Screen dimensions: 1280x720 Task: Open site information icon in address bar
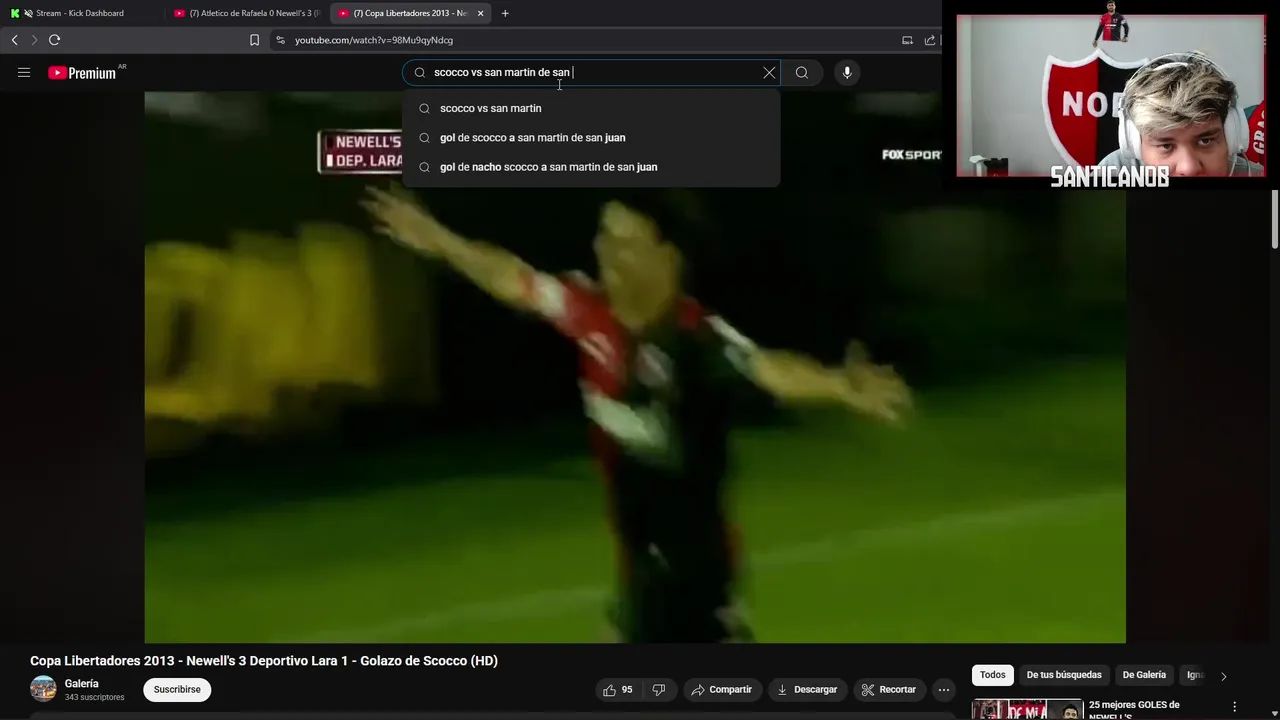[280, 40]
